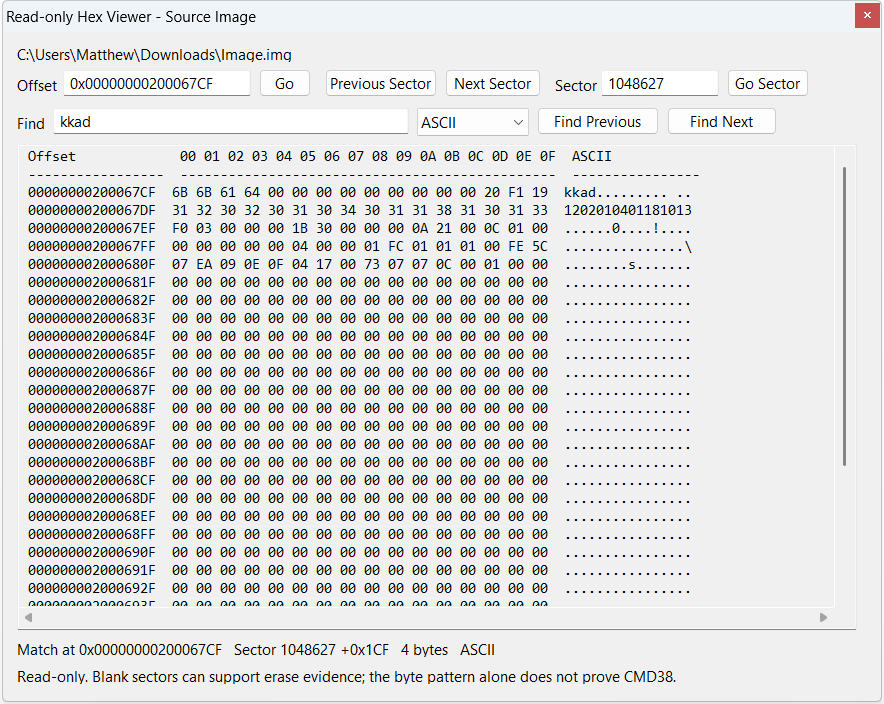Click the right arrow of horizontal scrollbar

(x=823, y=617)
